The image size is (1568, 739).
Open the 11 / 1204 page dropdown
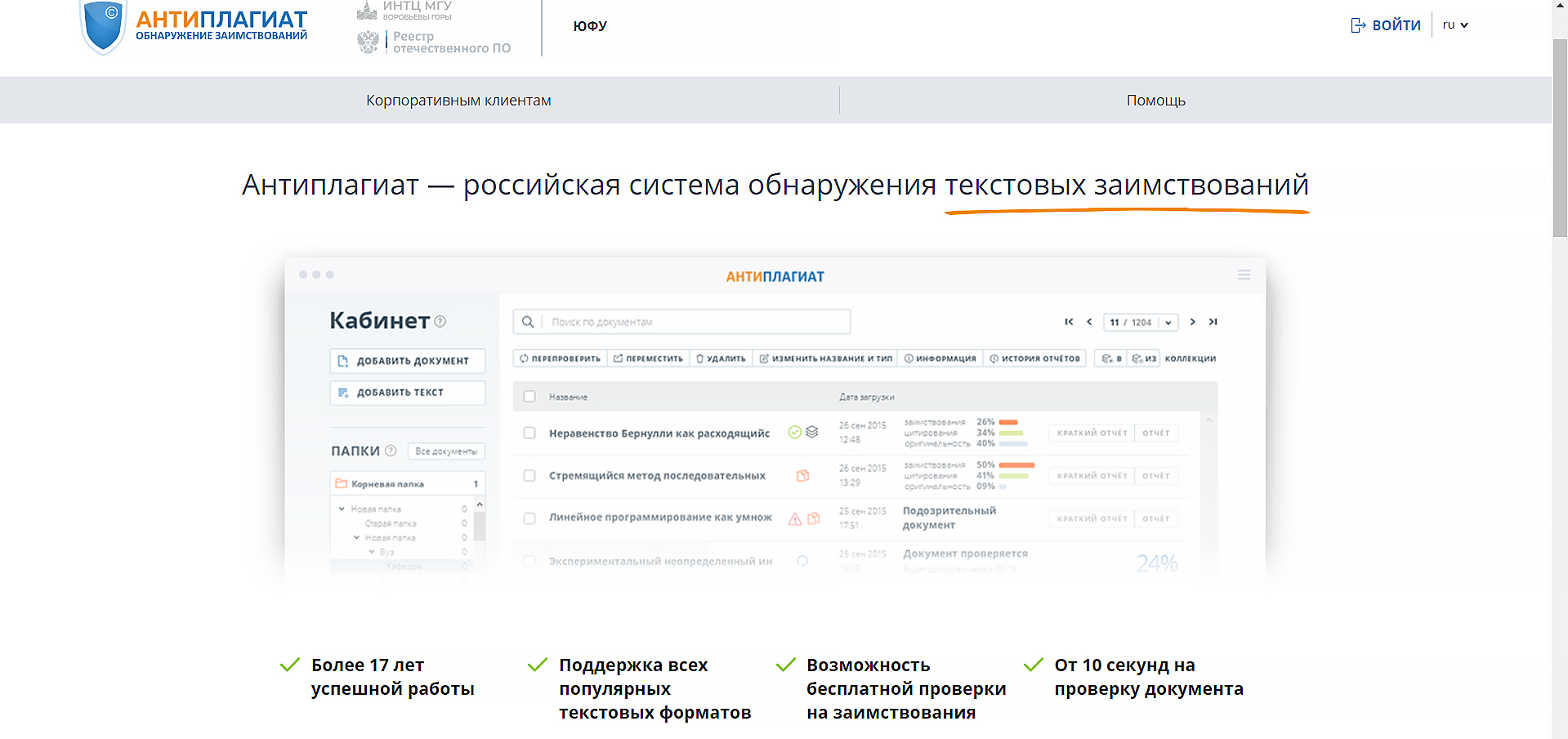[1141, 322]
